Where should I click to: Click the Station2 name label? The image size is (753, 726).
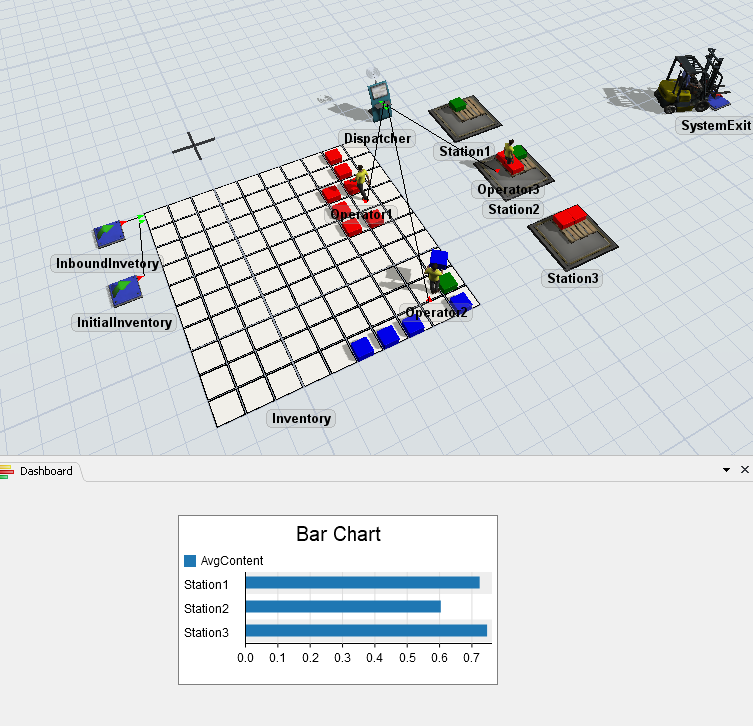[513, 210]
